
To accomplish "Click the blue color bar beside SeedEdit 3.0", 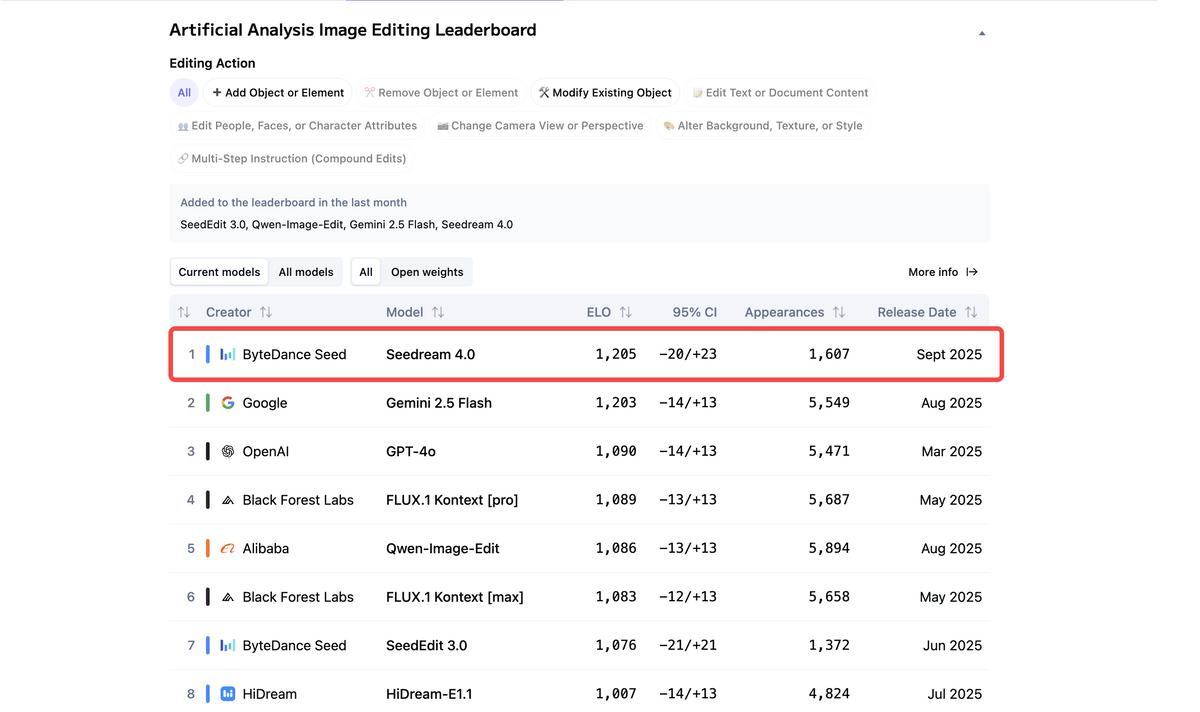I will coord(207,645).
